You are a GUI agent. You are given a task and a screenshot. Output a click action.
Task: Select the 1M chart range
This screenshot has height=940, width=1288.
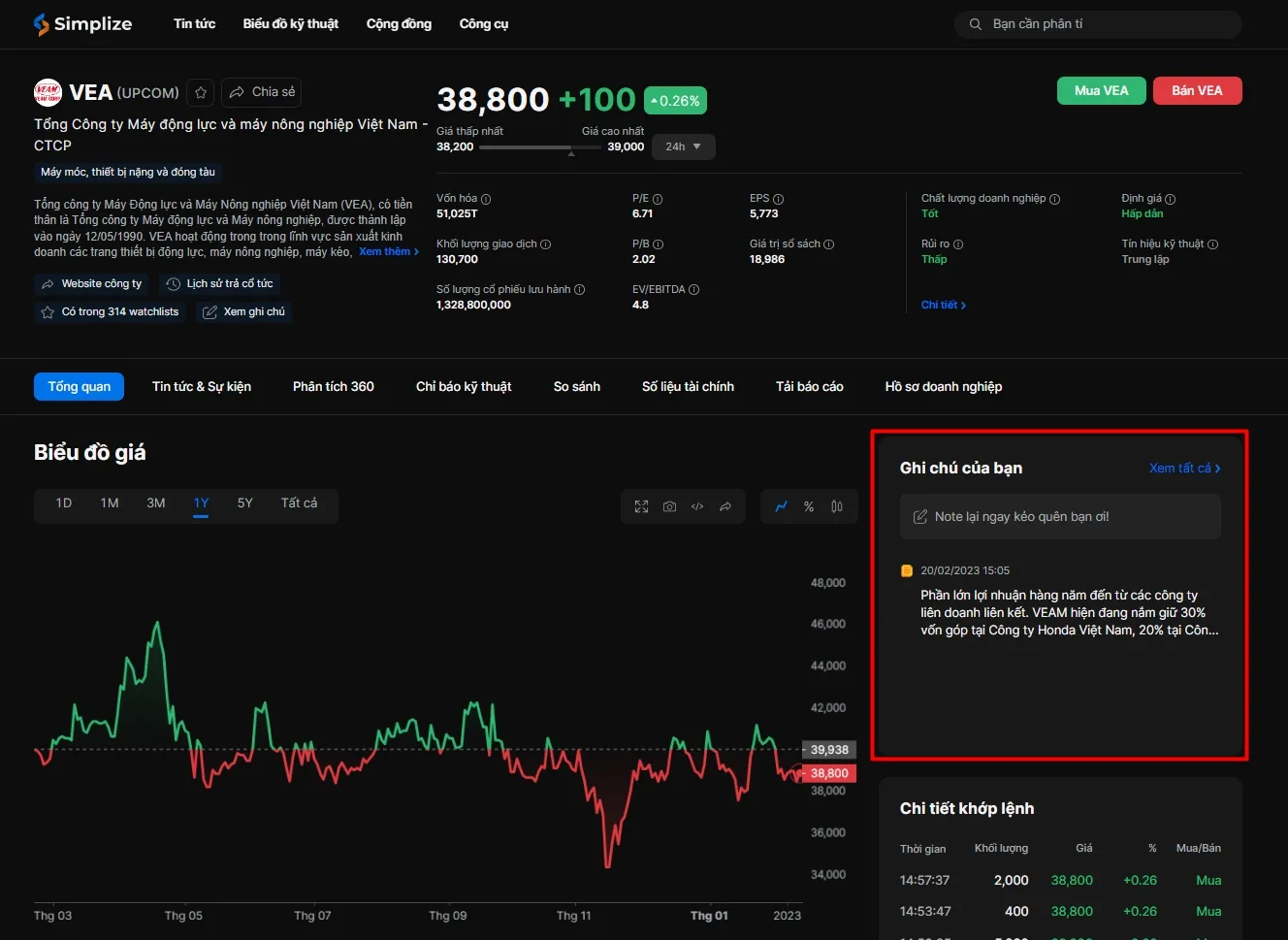click(110, 503)
